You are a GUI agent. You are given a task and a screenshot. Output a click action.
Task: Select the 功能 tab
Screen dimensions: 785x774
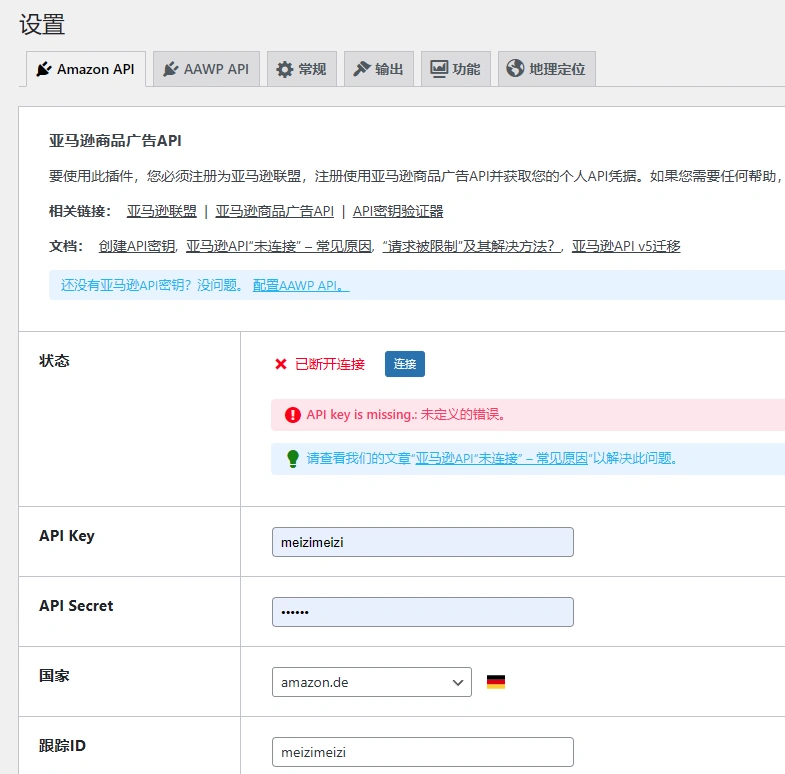click(456, 69)
